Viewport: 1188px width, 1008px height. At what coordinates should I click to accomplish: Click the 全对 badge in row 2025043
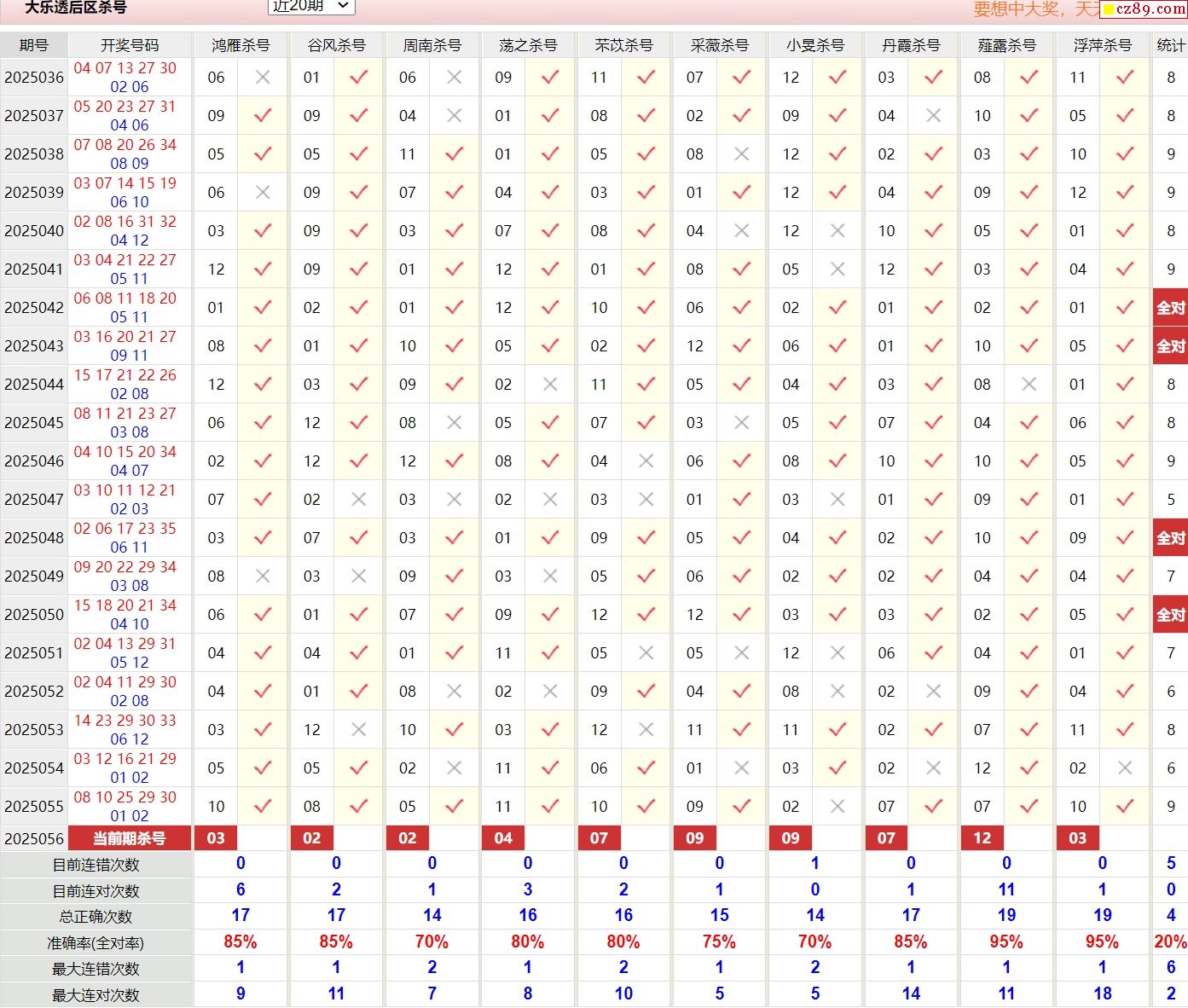1170,346
